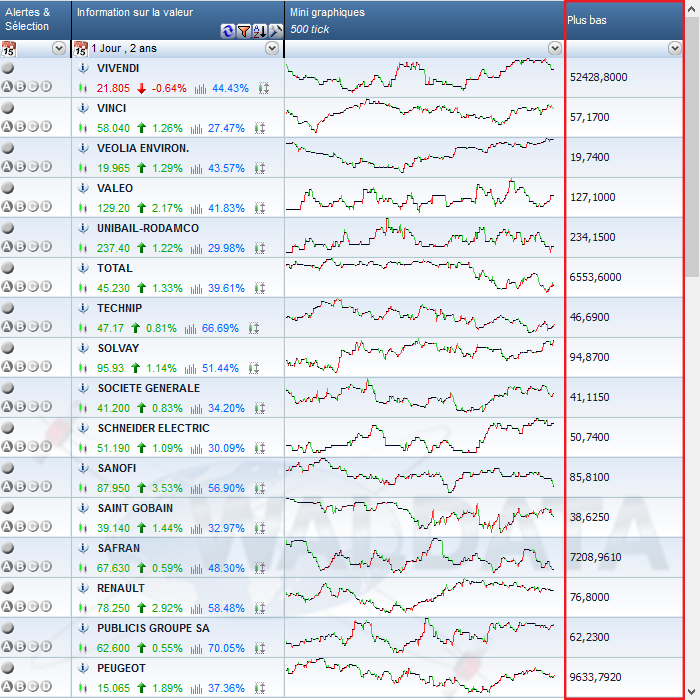The height and width of the screenshot is (700, 700).
Task: Click the chart settings icon at end of VIVENDI row
Action: 264,88
